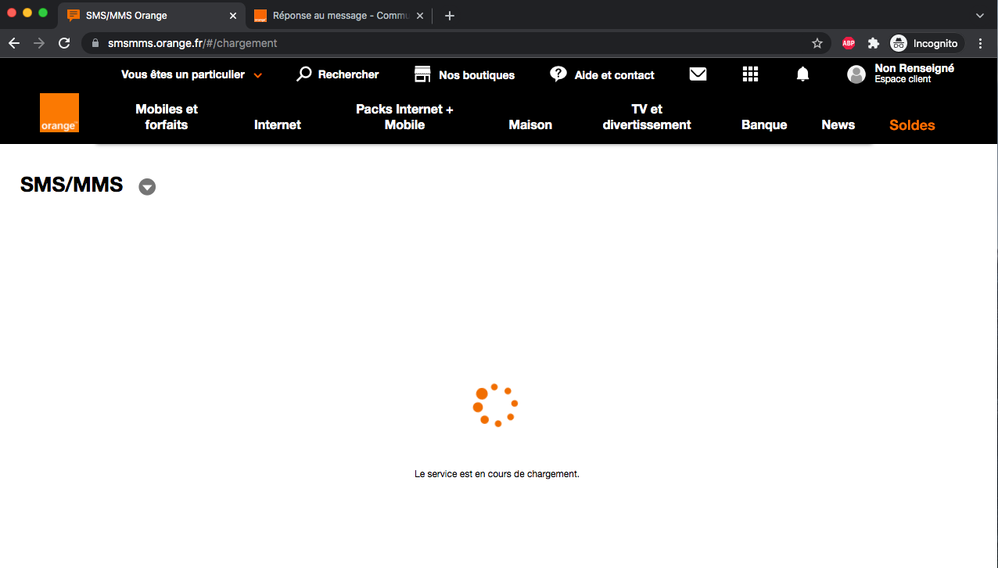
Task: Open the search magnifier icon
Action: coord(304,74)
